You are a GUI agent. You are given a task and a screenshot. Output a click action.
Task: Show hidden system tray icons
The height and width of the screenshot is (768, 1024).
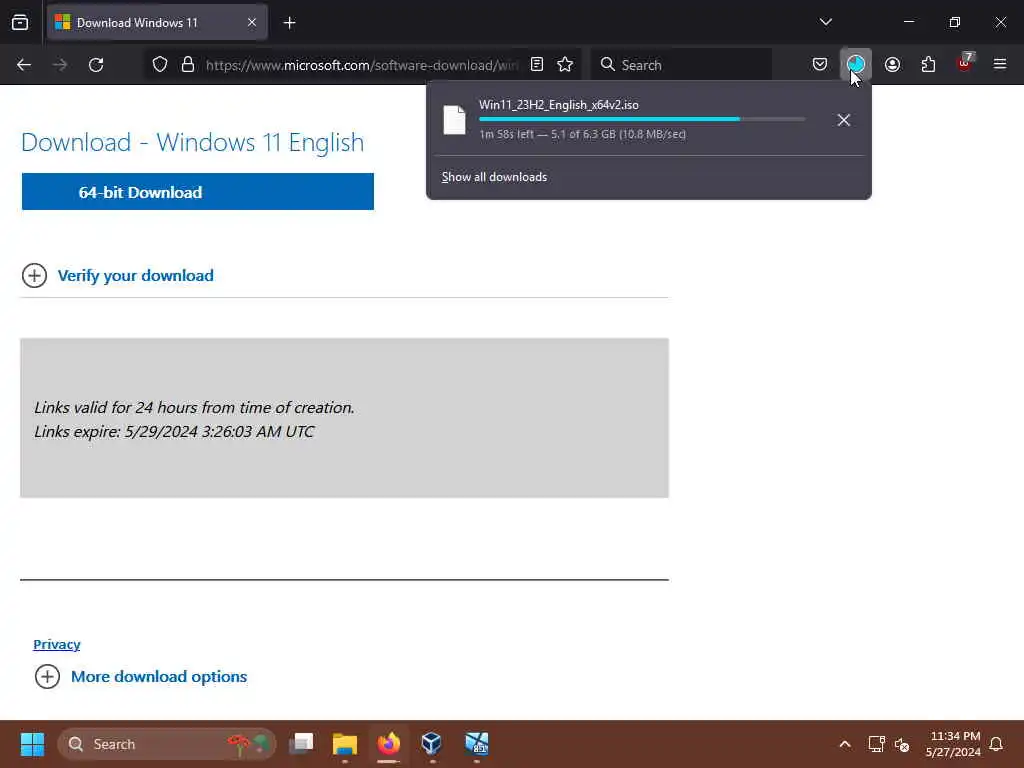(x=844, y=744)
